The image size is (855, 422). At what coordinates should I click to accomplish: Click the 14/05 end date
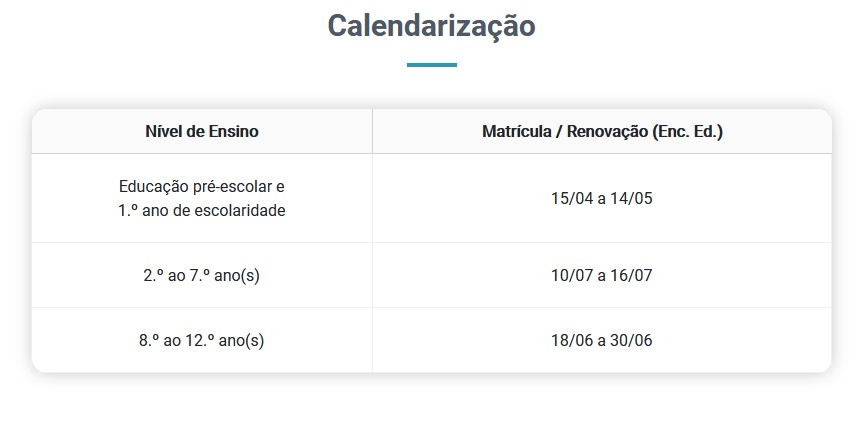point(632,198)
